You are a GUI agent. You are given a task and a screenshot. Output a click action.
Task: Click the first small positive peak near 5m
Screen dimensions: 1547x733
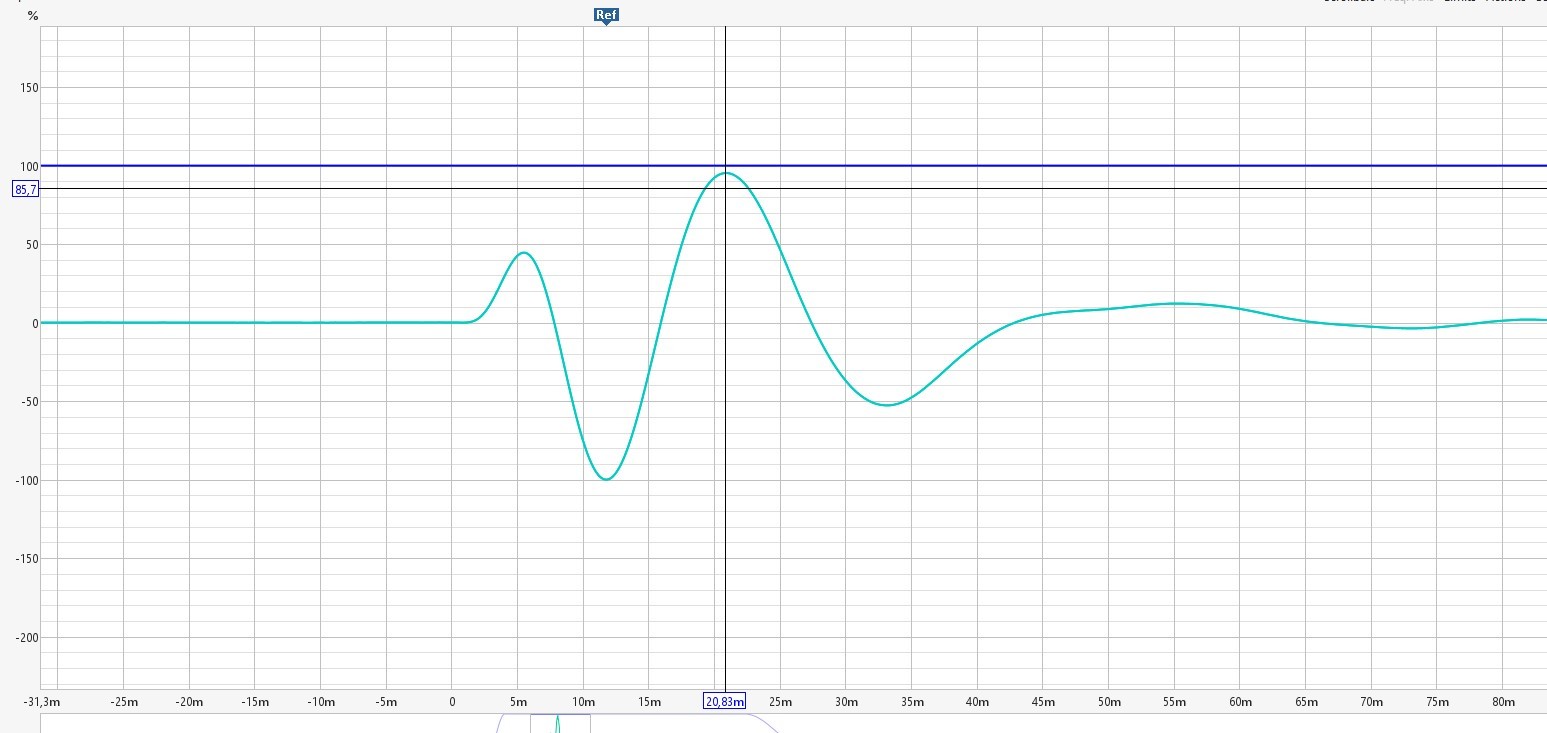[523, 253]
